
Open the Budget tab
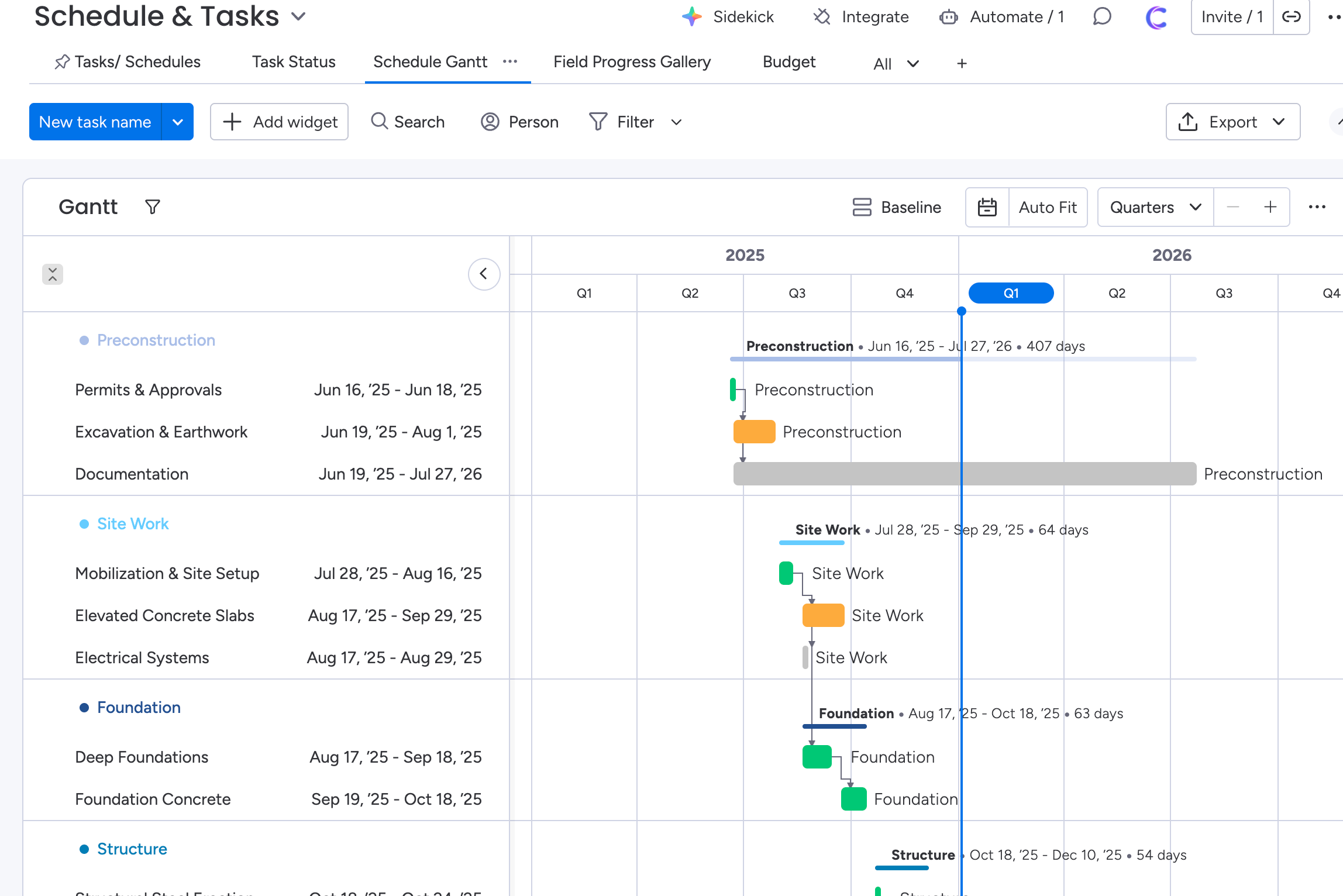click(x=788, y=62)
